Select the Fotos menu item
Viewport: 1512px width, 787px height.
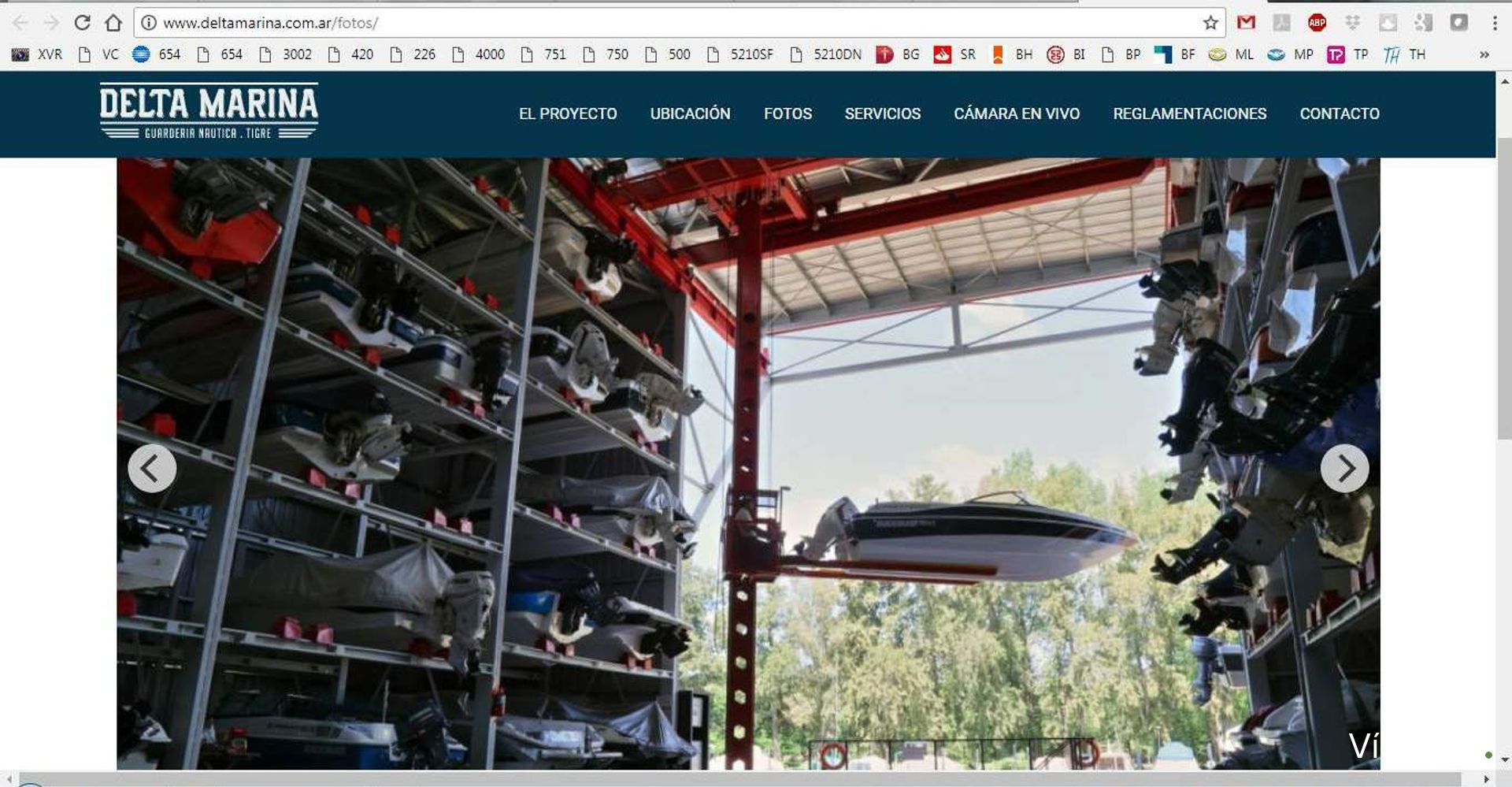(x=787, y=113)
